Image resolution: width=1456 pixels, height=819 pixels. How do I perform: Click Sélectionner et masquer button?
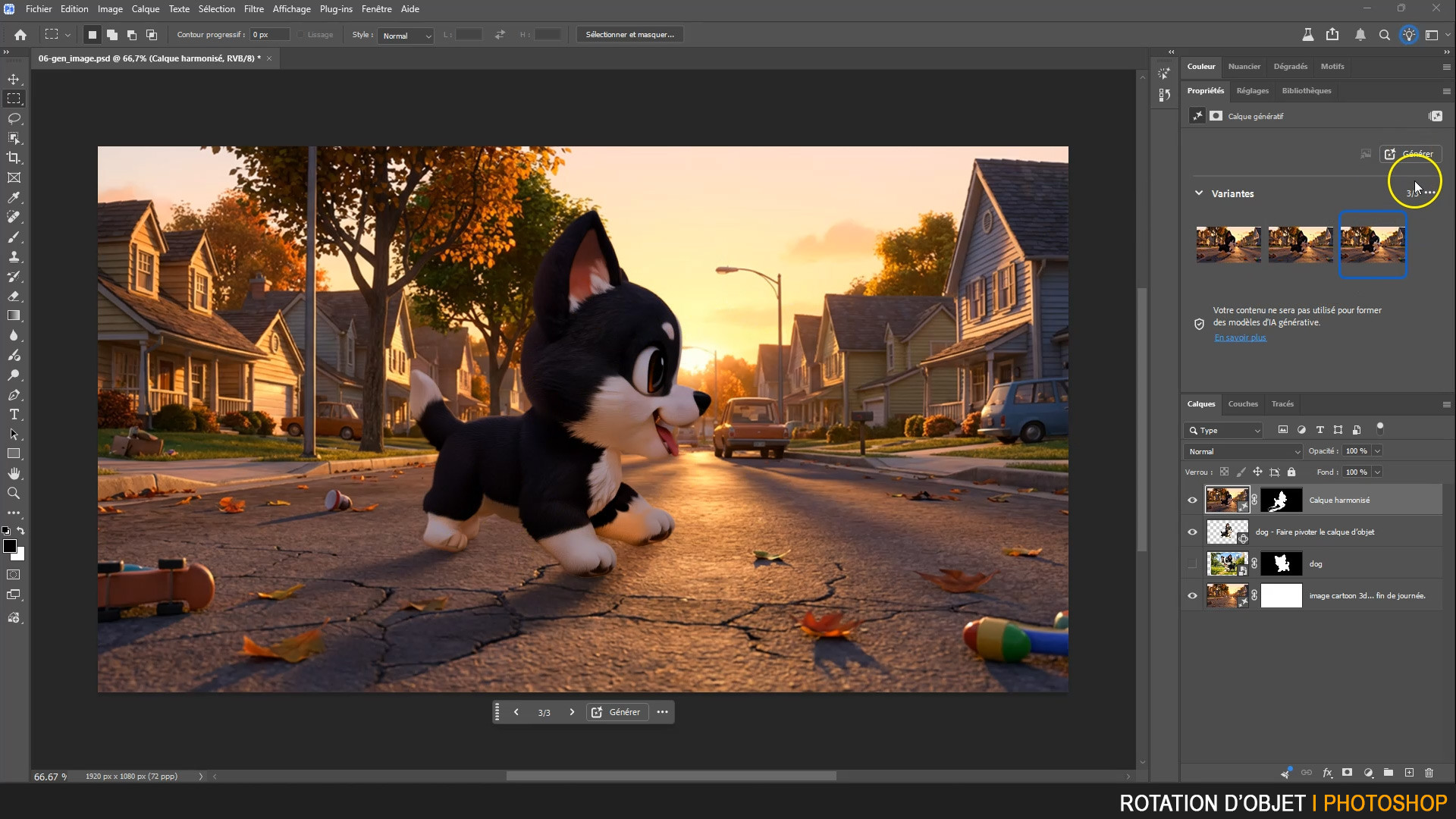[629, 35]
